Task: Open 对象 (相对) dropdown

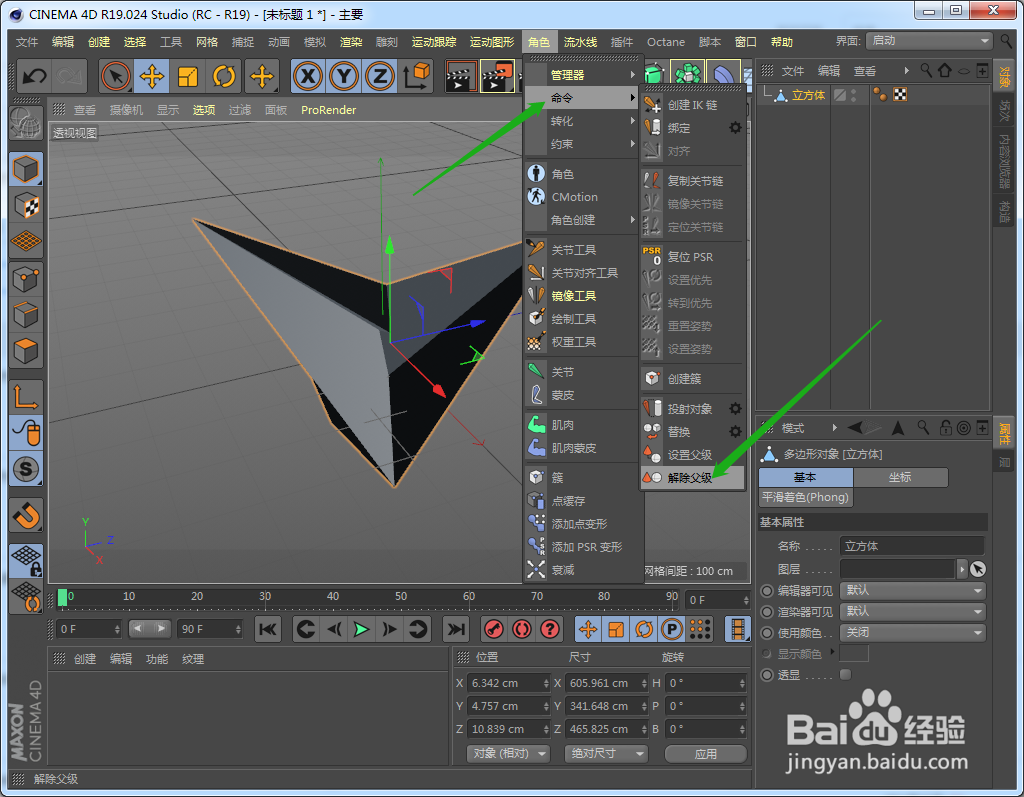Action: [x=508, y=754]
